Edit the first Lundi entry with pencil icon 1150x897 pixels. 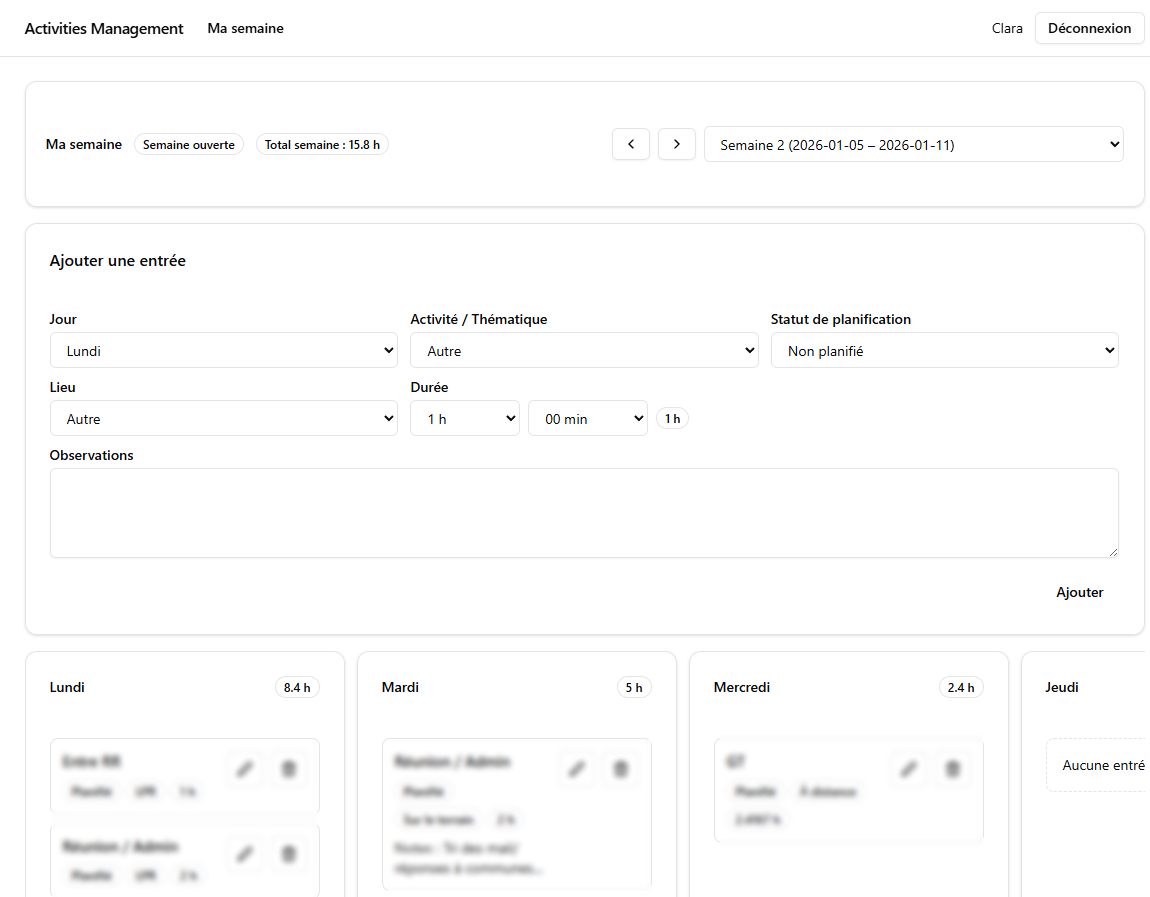[x=245, y=769]
